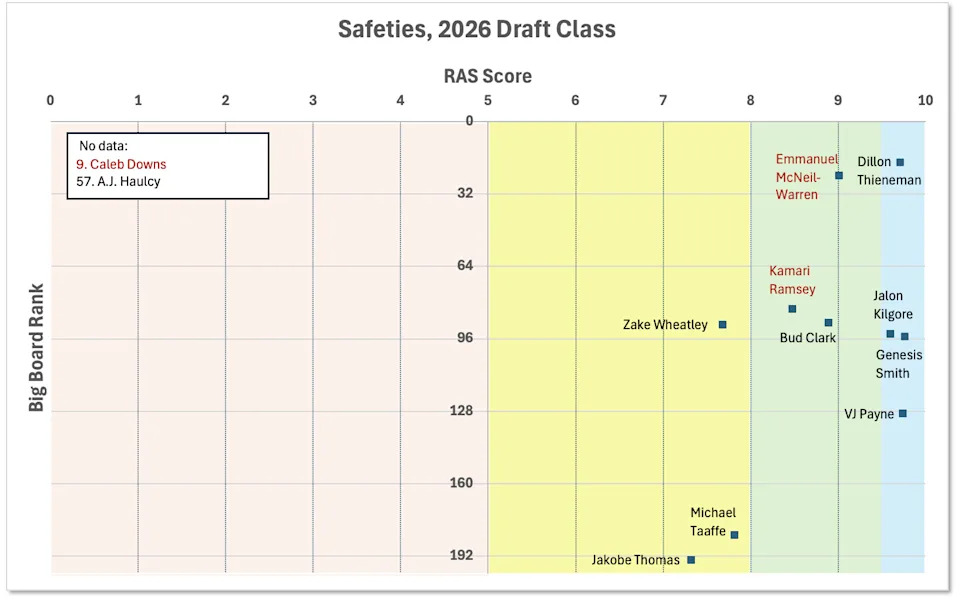Select Bud Clark's data marker
This screenshot has width=960, height=602.
[828, 322]
